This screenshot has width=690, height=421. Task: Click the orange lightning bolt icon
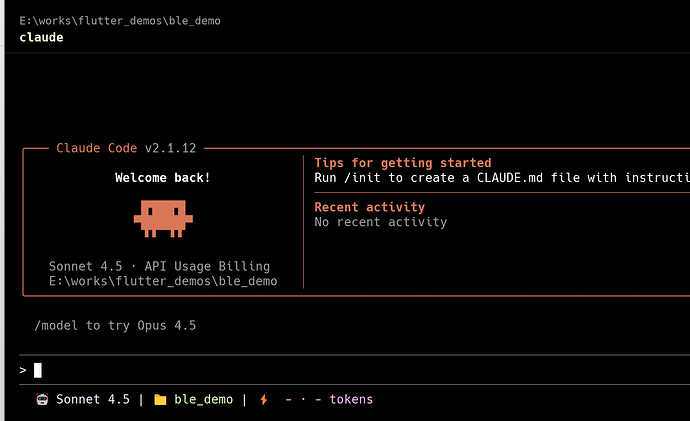(x=264, y=399)
